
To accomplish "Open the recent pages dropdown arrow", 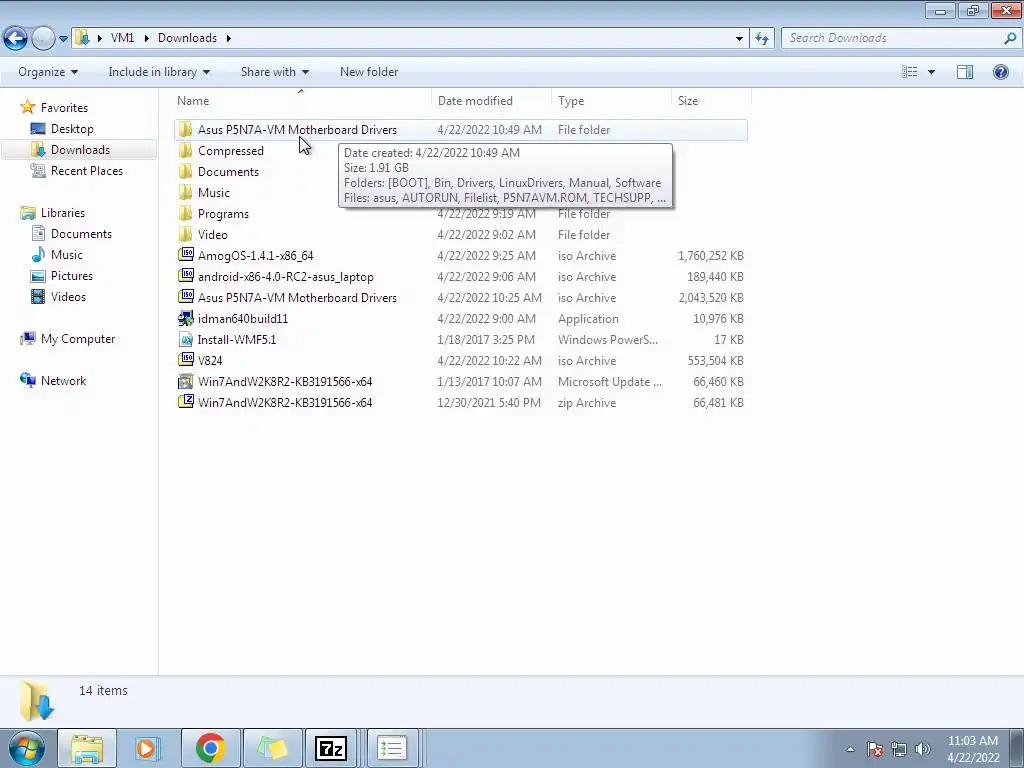I will [x=63, y=39].
